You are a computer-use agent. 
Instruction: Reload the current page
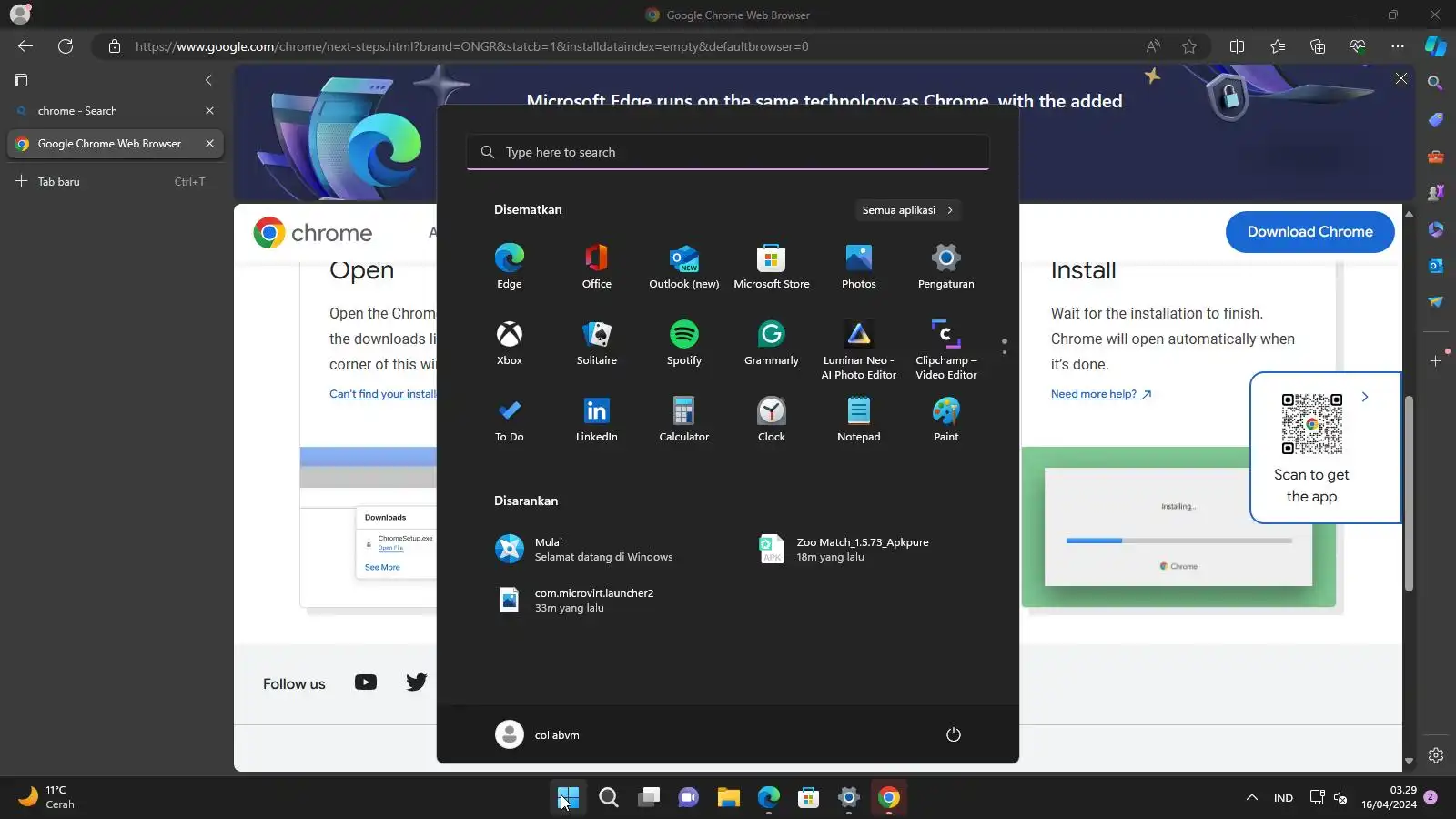pos(66,46)
